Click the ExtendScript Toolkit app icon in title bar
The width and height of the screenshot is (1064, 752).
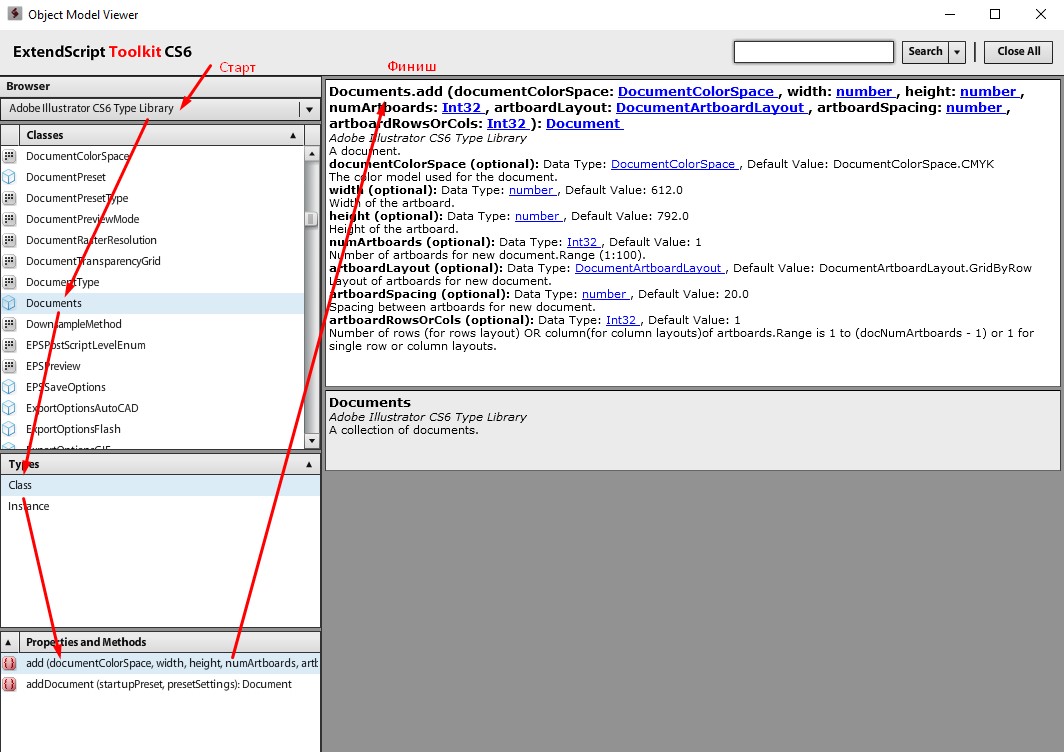click(x=15, y=14)
